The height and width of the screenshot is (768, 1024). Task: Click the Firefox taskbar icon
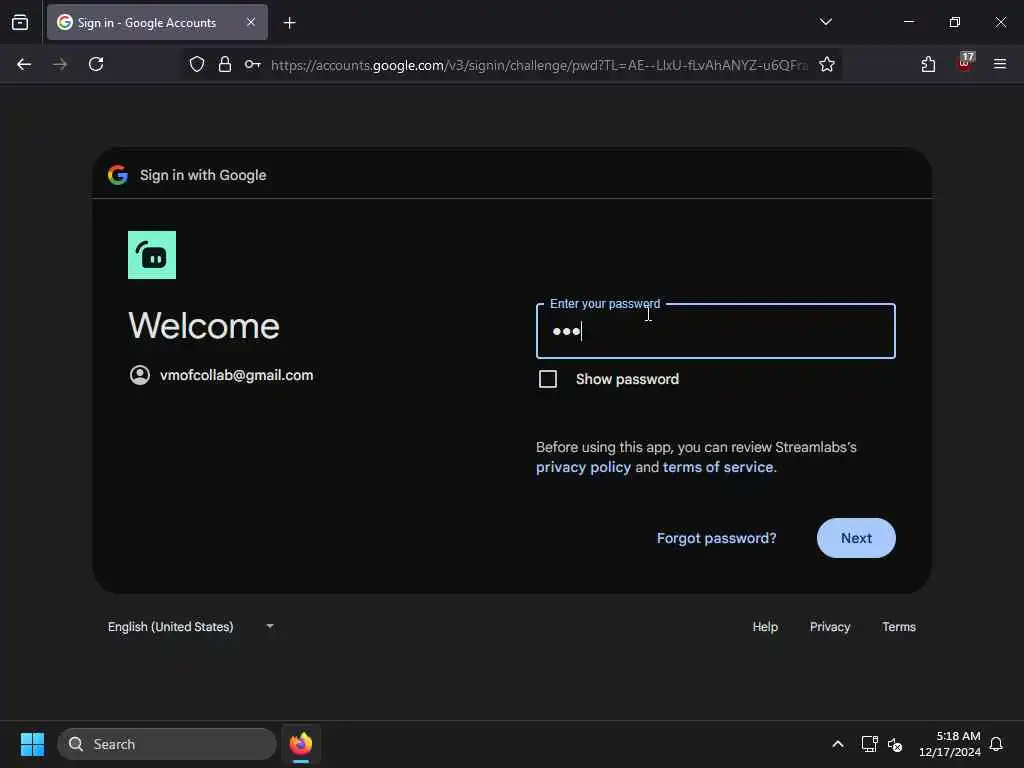[301, 744]
